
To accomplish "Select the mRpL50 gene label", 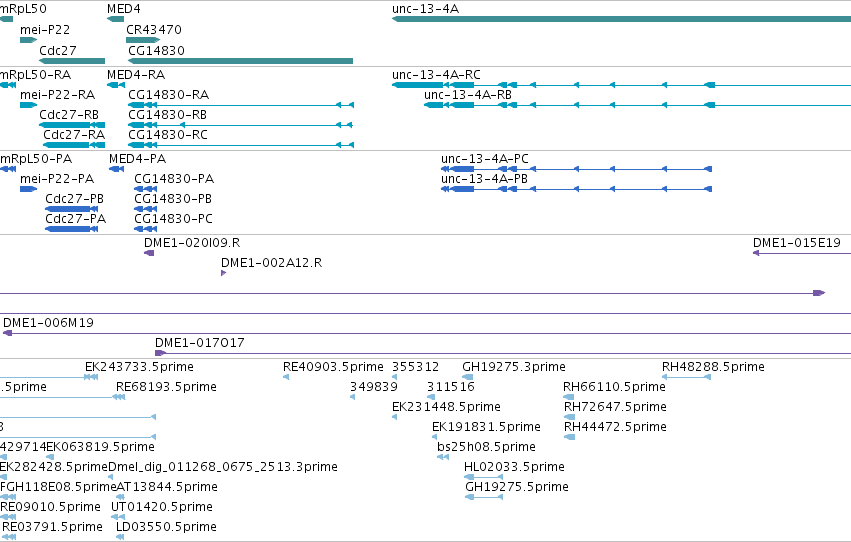I will click(x=23, y=9).
